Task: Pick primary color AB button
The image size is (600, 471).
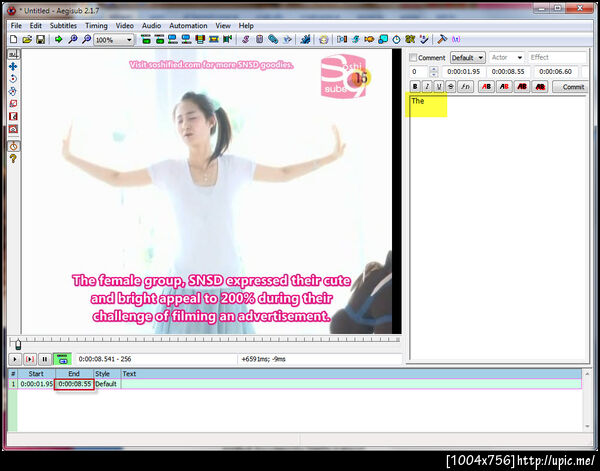Action: click(x=486, y=87)
